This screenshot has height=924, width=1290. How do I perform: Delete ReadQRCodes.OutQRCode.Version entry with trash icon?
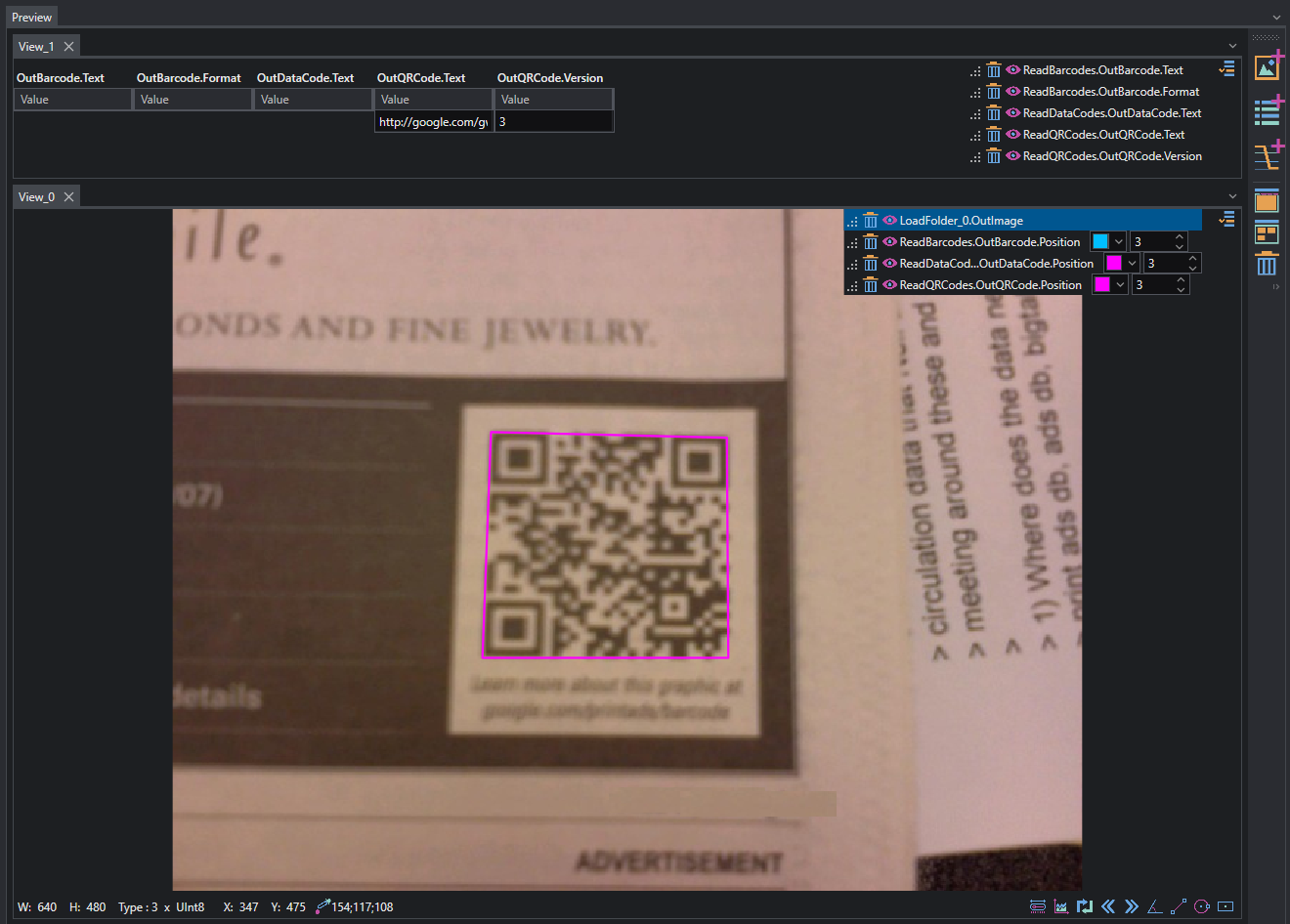994,156
